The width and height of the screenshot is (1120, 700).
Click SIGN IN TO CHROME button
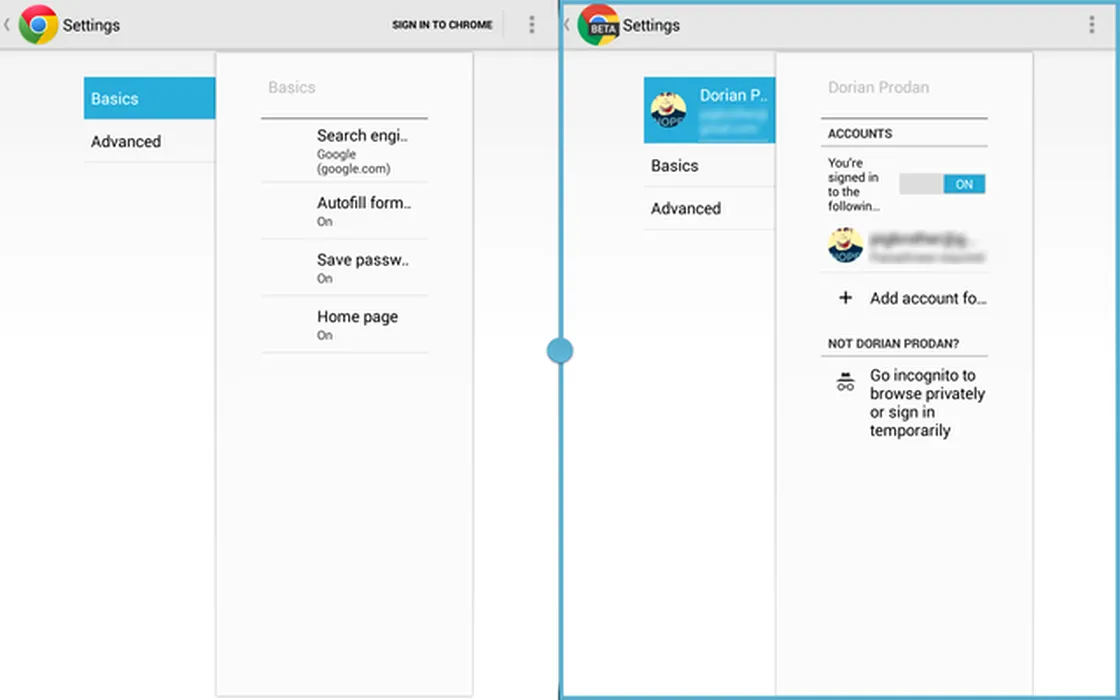(x=442, y=25)
